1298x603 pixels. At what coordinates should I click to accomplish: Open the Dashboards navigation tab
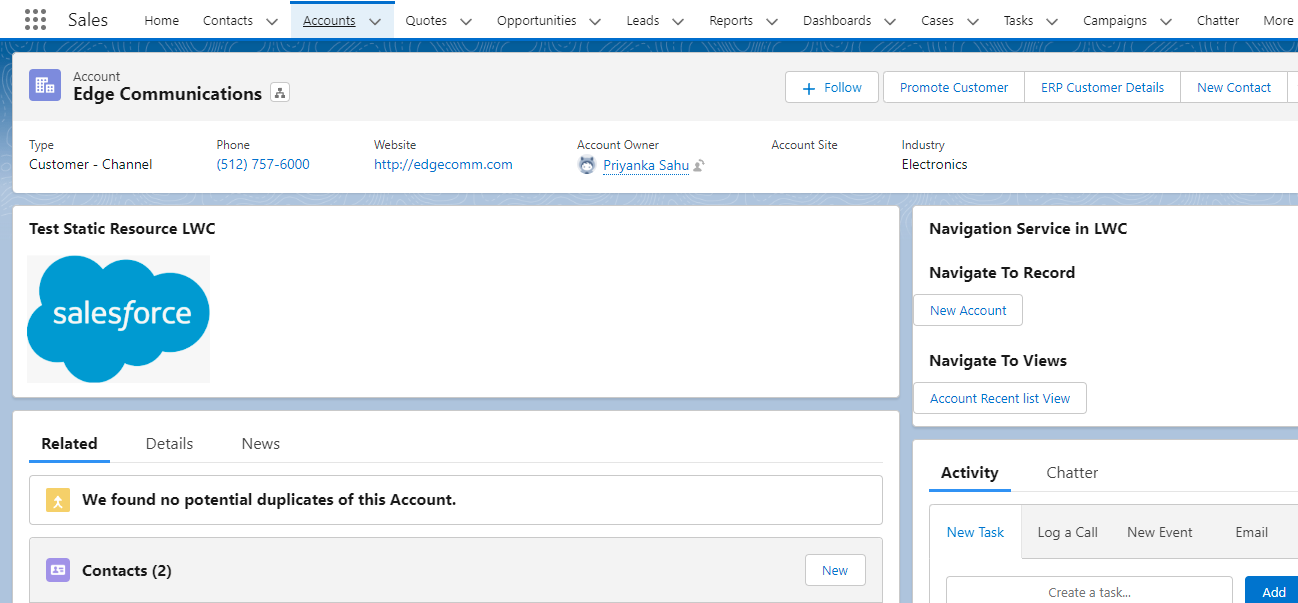[x=837, y=20]
